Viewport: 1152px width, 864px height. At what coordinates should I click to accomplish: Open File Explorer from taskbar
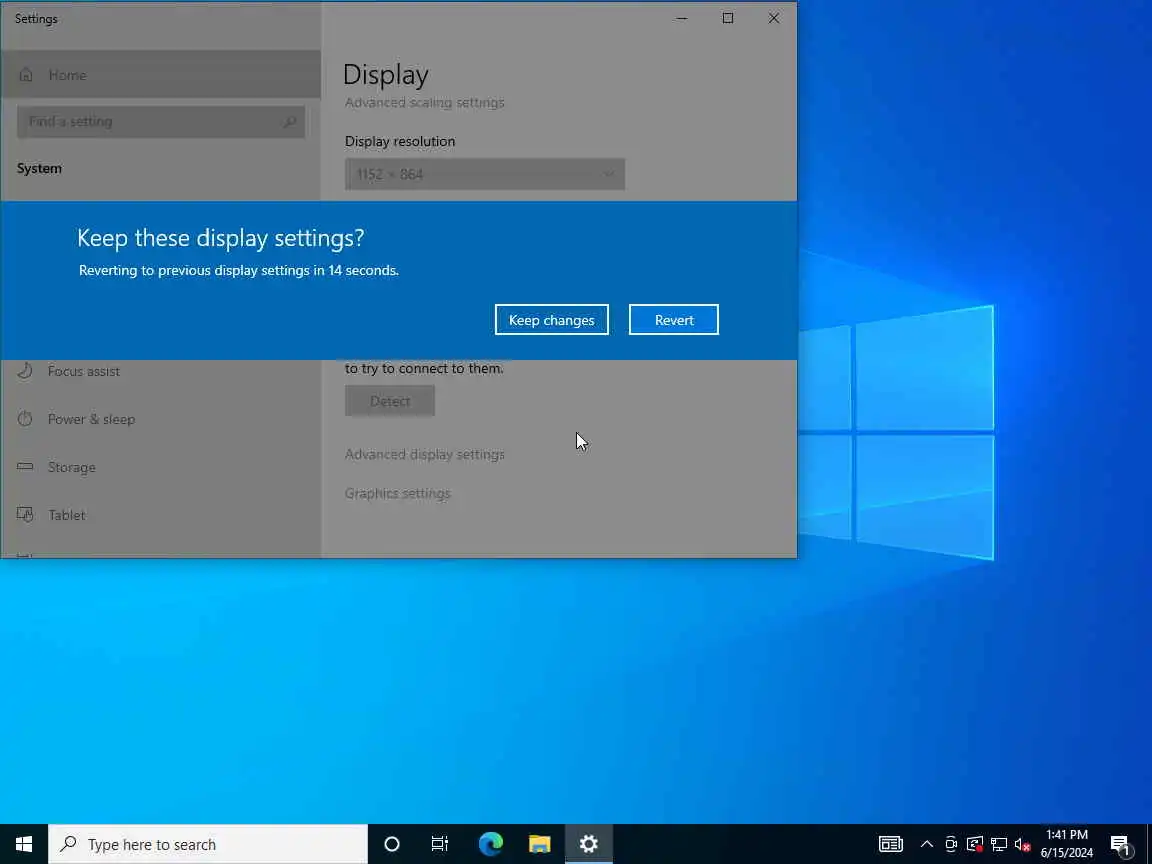[539, 844]
